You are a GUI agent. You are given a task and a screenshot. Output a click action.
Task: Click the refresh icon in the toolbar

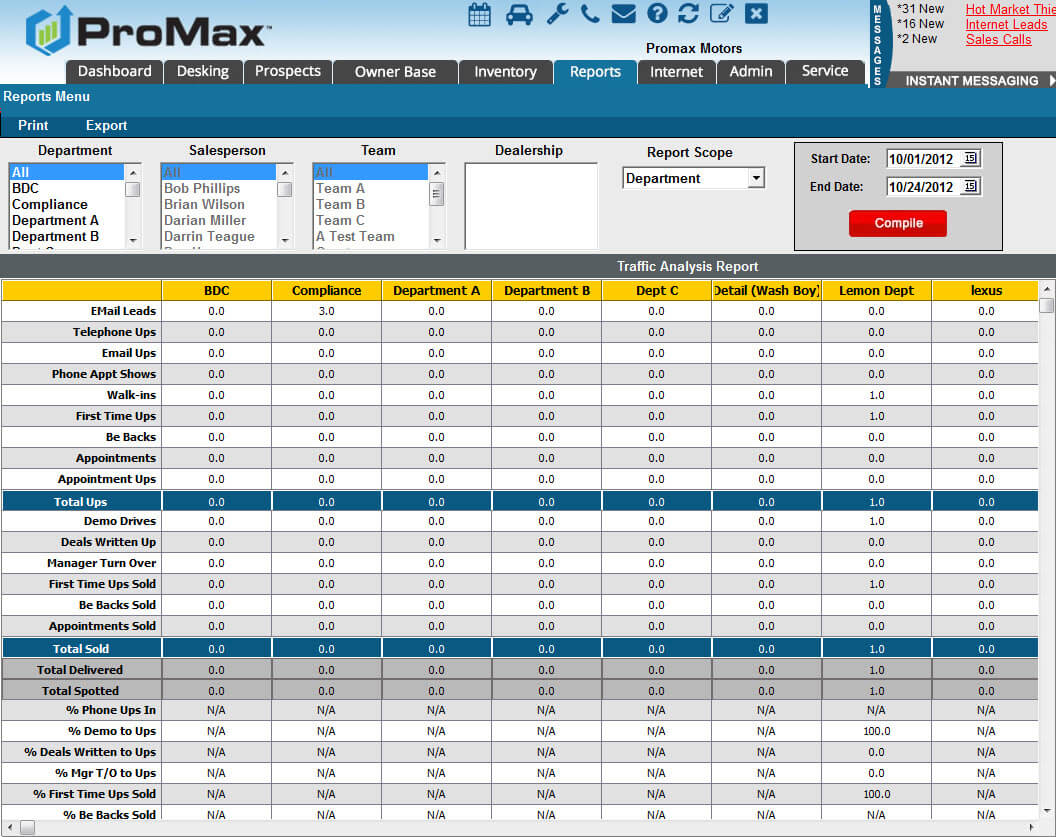(x=691, y=15)
